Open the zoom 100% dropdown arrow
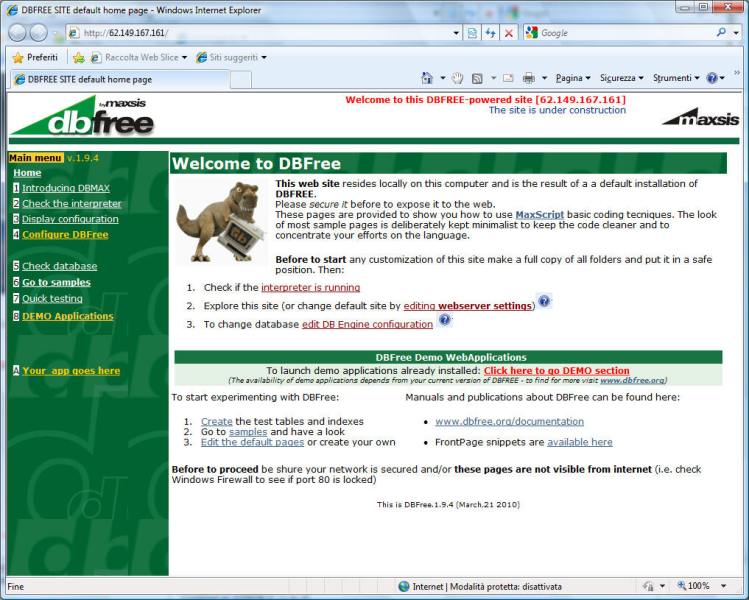The image size is (749, 600). [x=724, y=586]
